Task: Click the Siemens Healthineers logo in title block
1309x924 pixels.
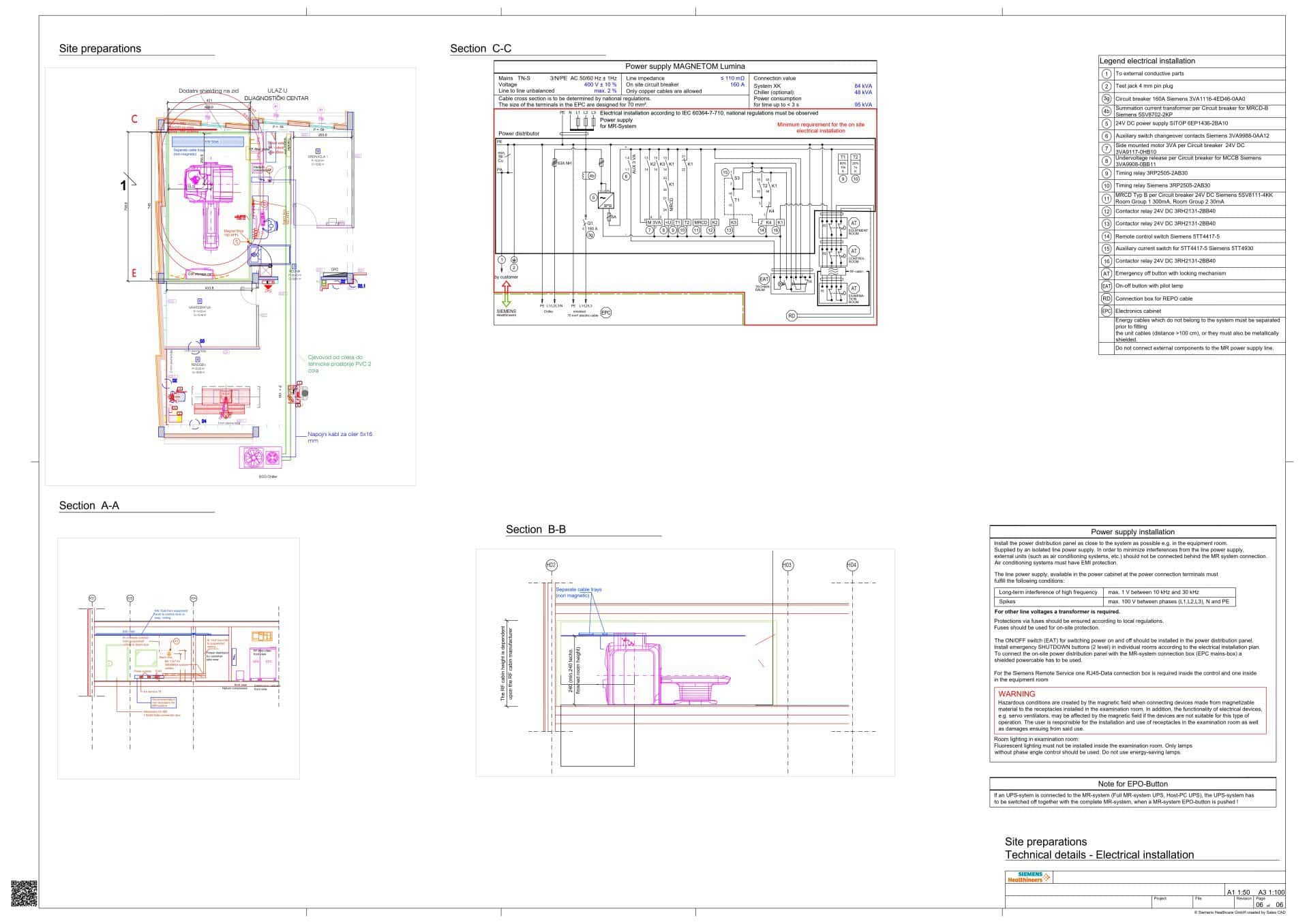Action: point(1028,877)
